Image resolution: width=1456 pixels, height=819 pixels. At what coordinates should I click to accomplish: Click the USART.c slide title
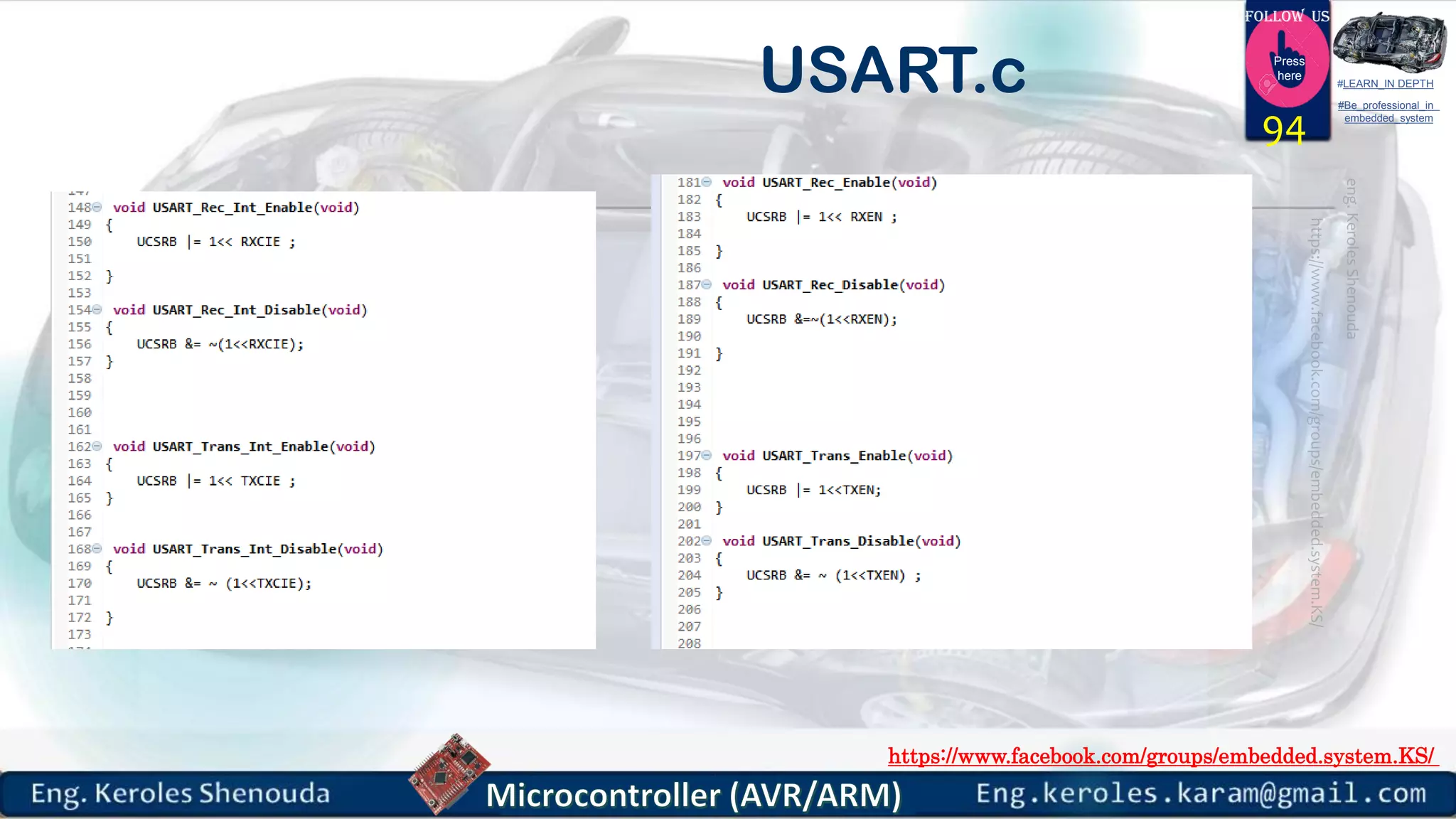click(x=893, y=70)
